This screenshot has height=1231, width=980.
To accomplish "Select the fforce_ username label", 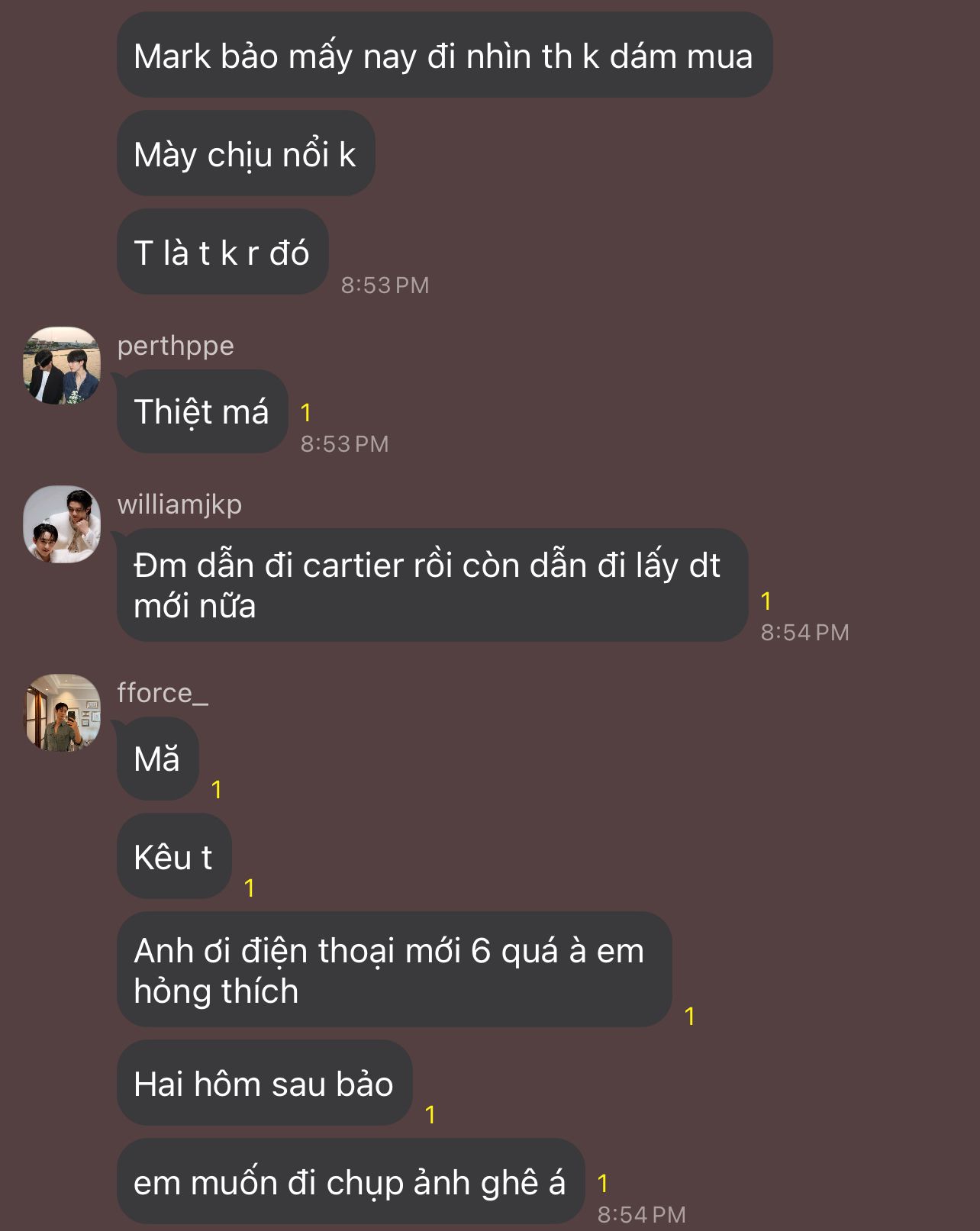I will 162,693.
